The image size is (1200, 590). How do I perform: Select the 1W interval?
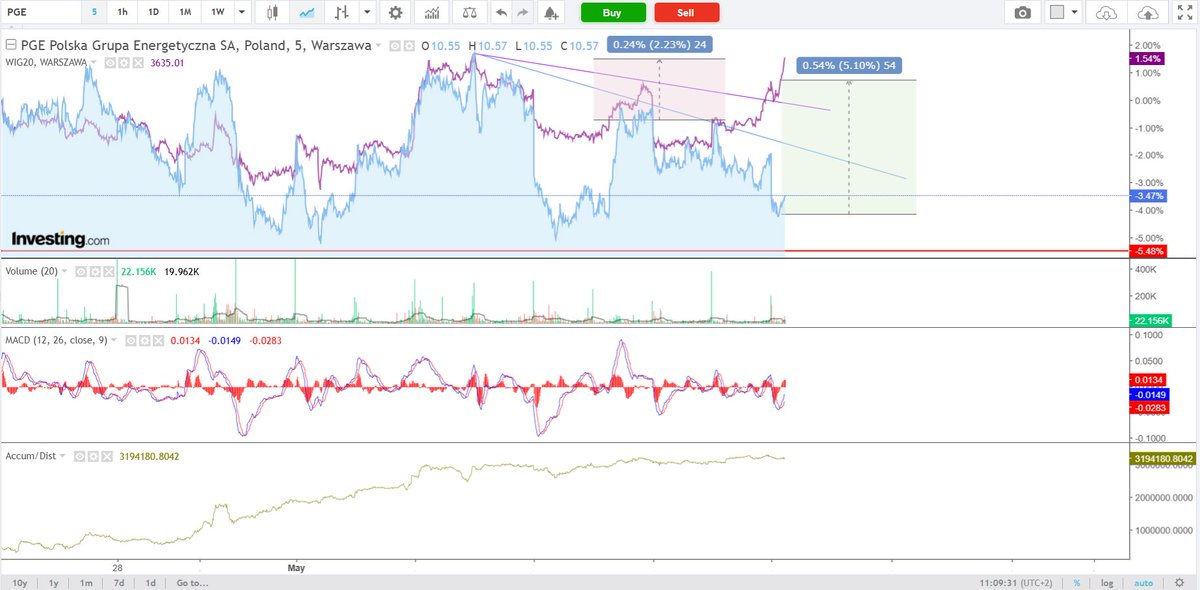coord(218,13)
